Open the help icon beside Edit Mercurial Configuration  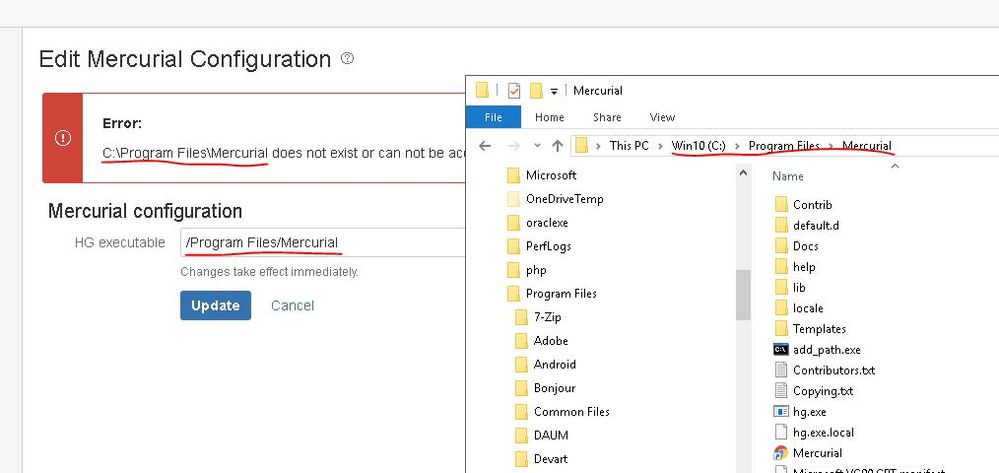click(347, 59)
